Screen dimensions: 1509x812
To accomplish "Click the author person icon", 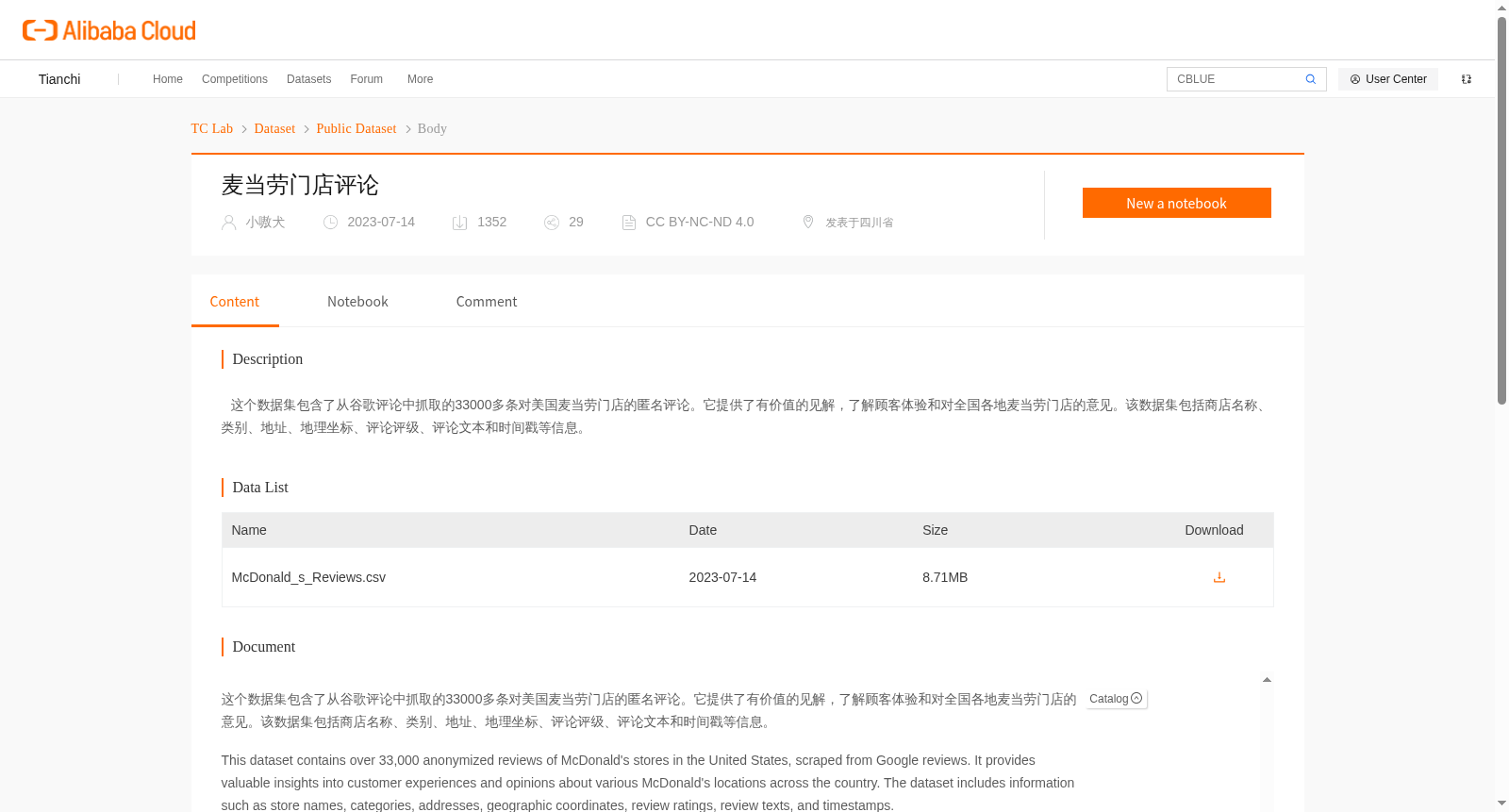I will pos(228,223).
